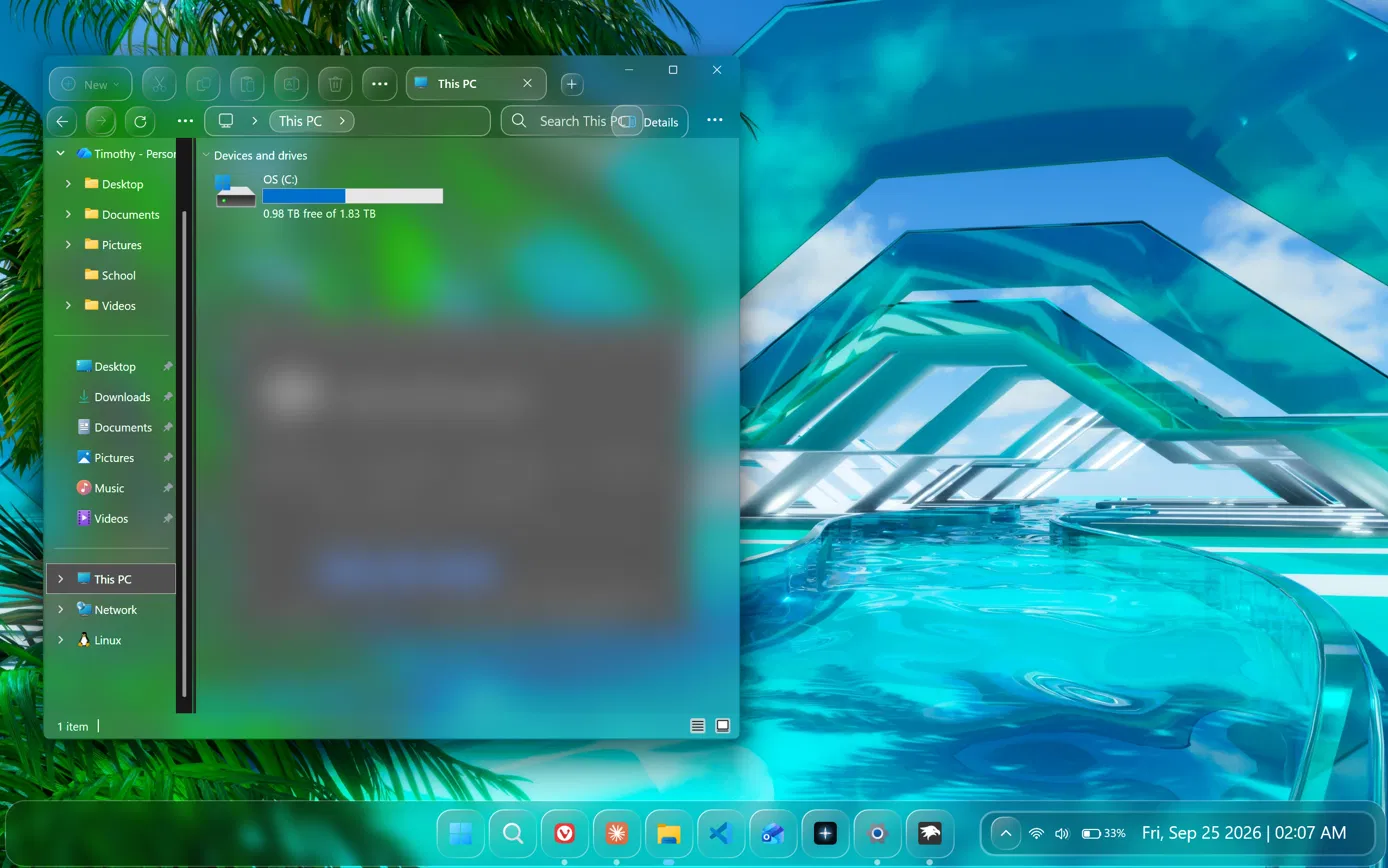
Task: Click the Wi-Fi icon in system tray
Action: pos(1037,833)
